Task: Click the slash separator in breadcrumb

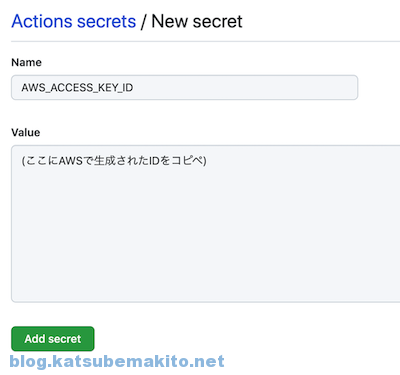Action: (143, 22)
